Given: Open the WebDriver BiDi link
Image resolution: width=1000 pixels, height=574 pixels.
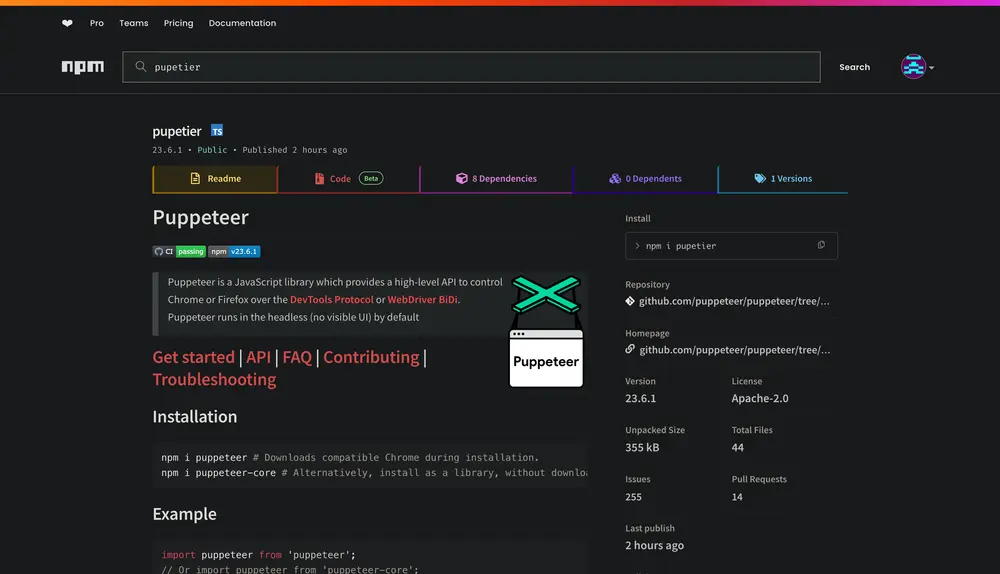Looking at the screenshot, I should click(422, 299).
